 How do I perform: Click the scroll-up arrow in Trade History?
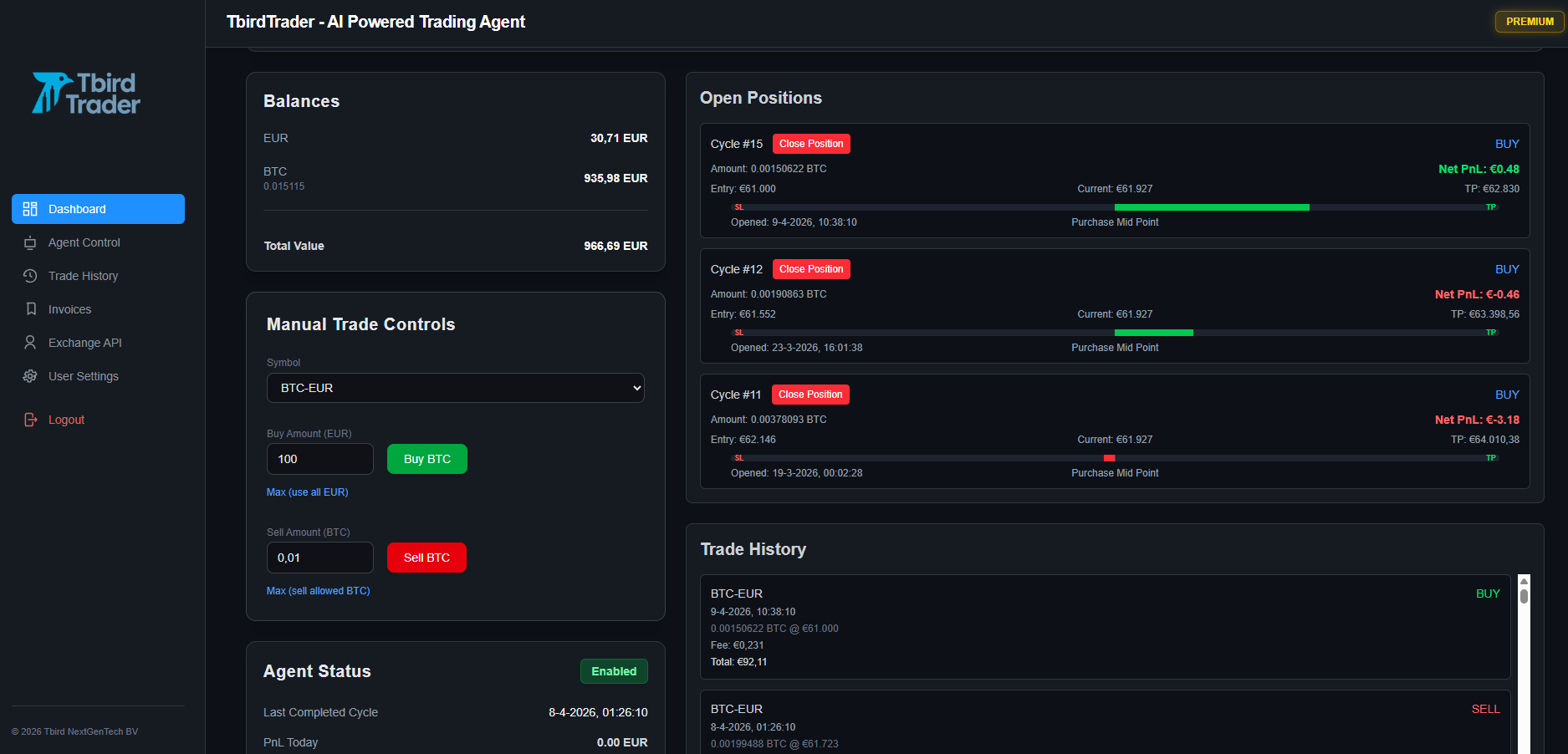tap(1524, 581)
